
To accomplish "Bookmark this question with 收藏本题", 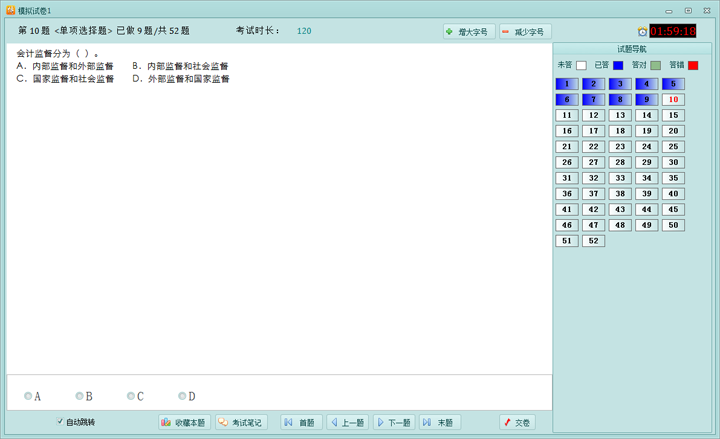I will [x=184, y=423].
